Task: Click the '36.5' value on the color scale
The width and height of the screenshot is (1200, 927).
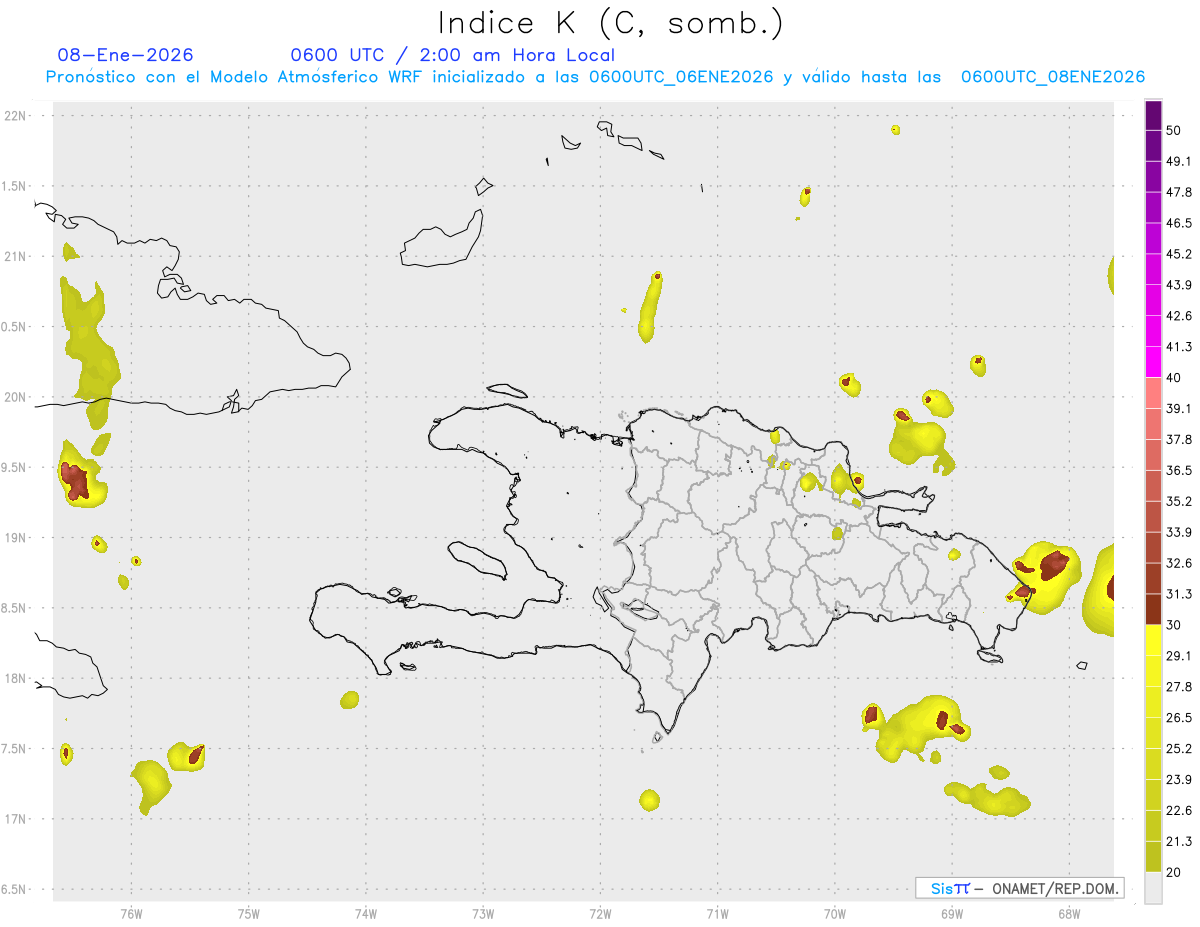Action: point(1179,470)
